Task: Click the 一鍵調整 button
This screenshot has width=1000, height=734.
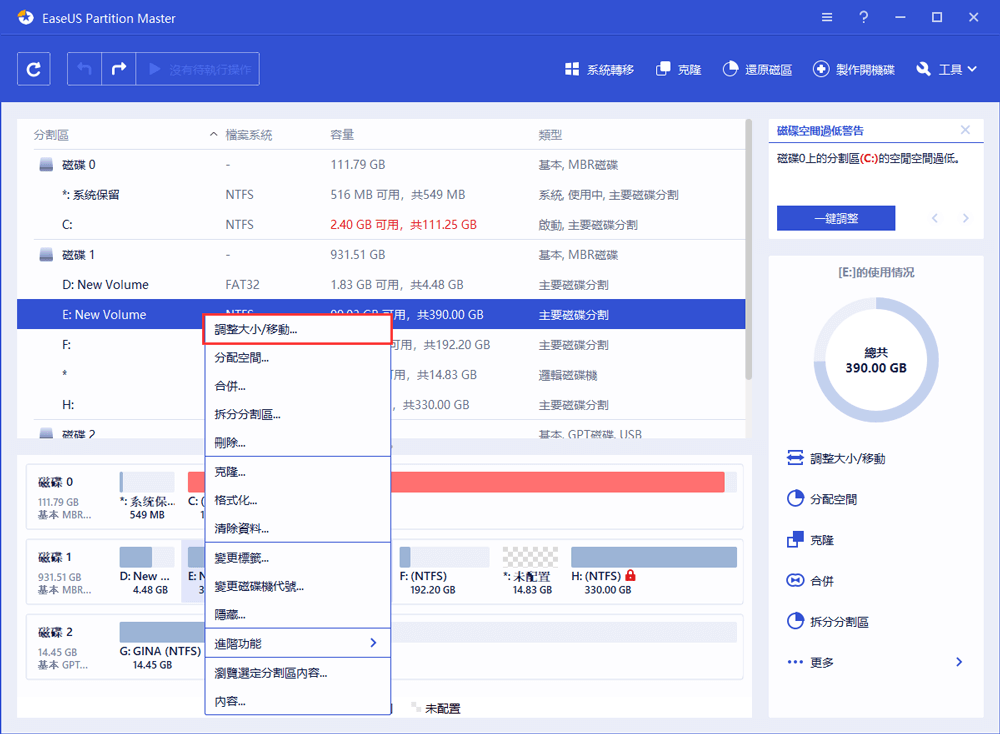Action: (835, 218)
